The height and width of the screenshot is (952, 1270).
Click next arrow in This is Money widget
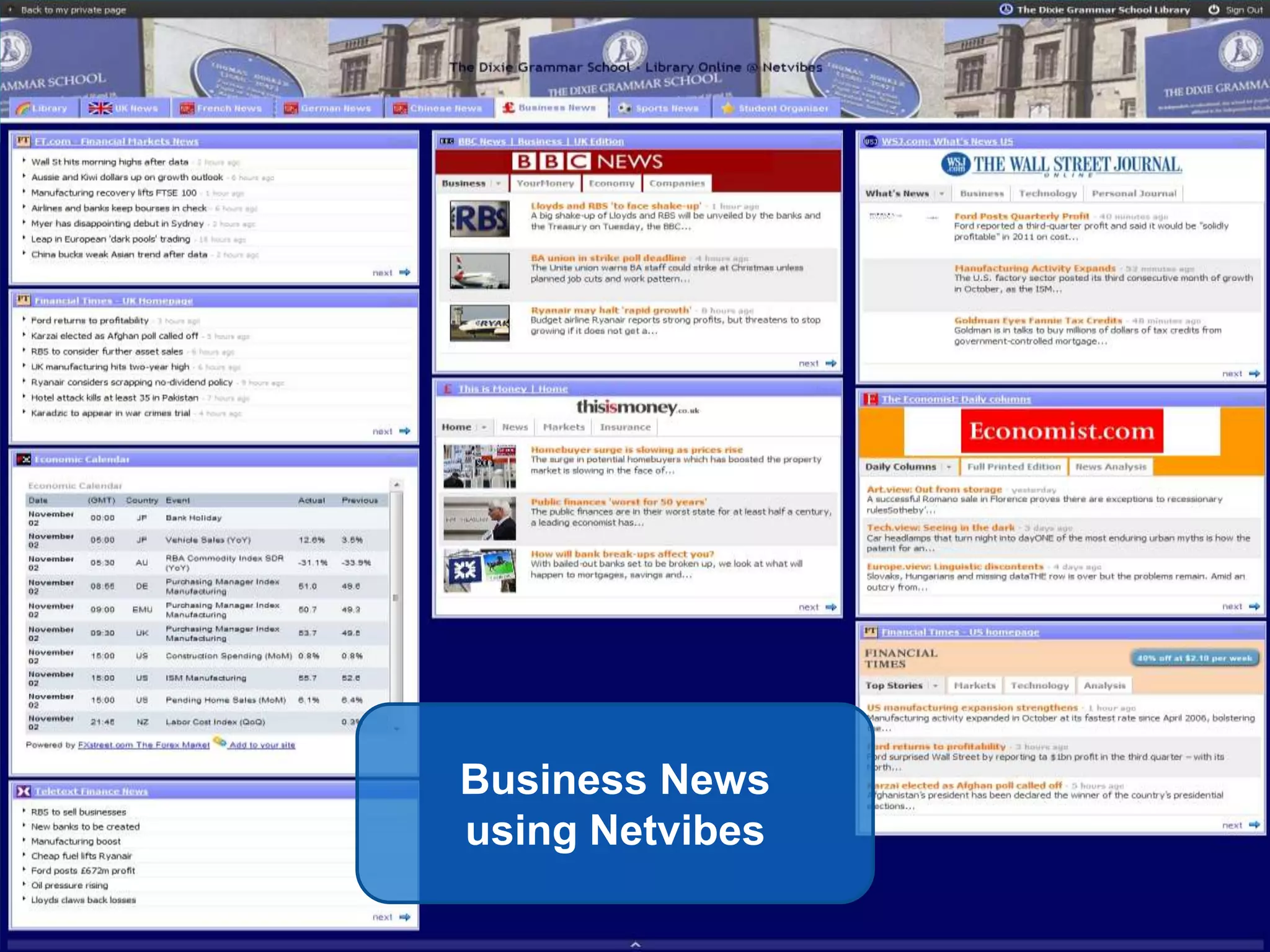[x=831, y=607]
